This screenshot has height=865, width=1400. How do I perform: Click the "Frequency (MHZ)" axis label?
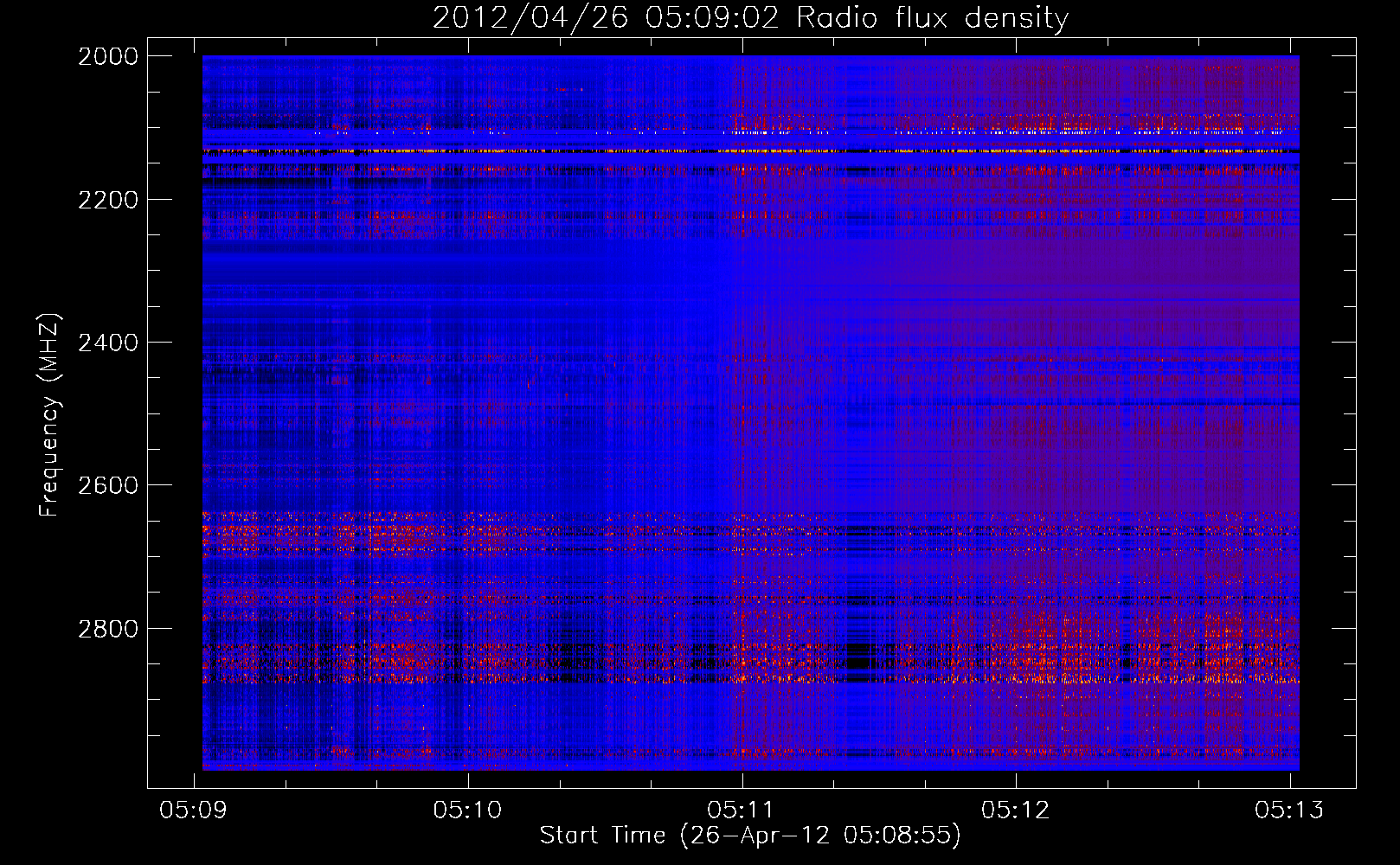pyautogui.click(x=50, y=415)
